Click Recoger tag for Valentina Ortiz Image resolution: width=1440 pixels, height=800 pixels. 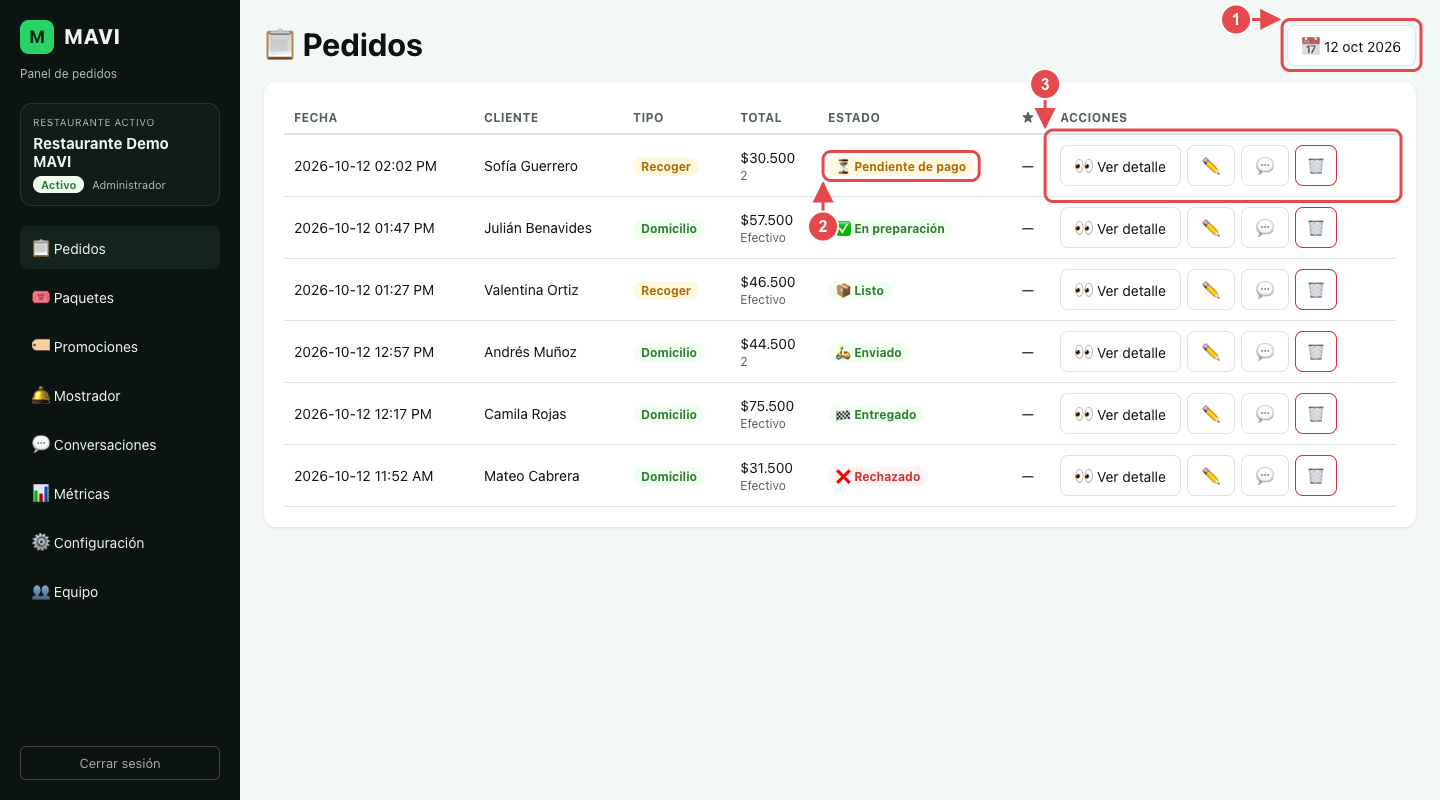[666, 290]
